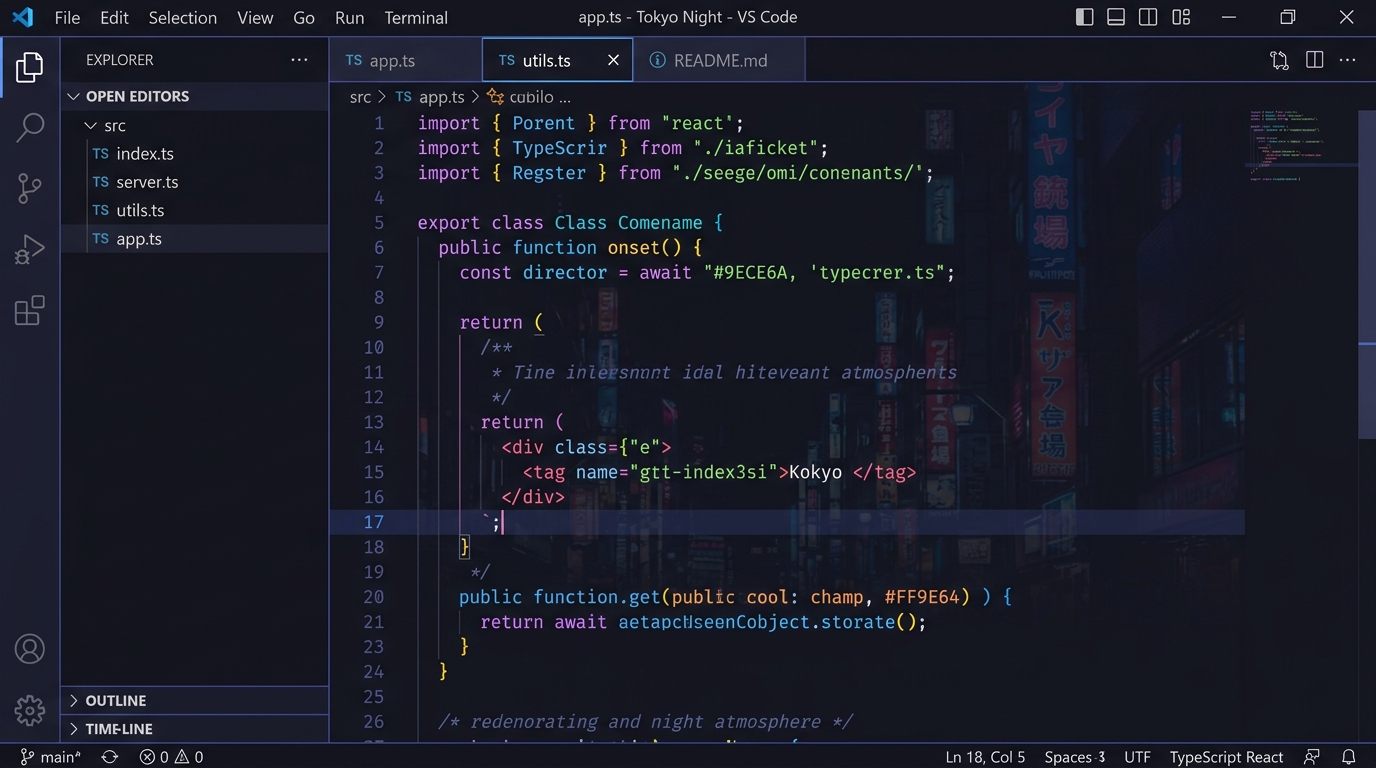Open the File menu
1376x768 pixels.
67,17
